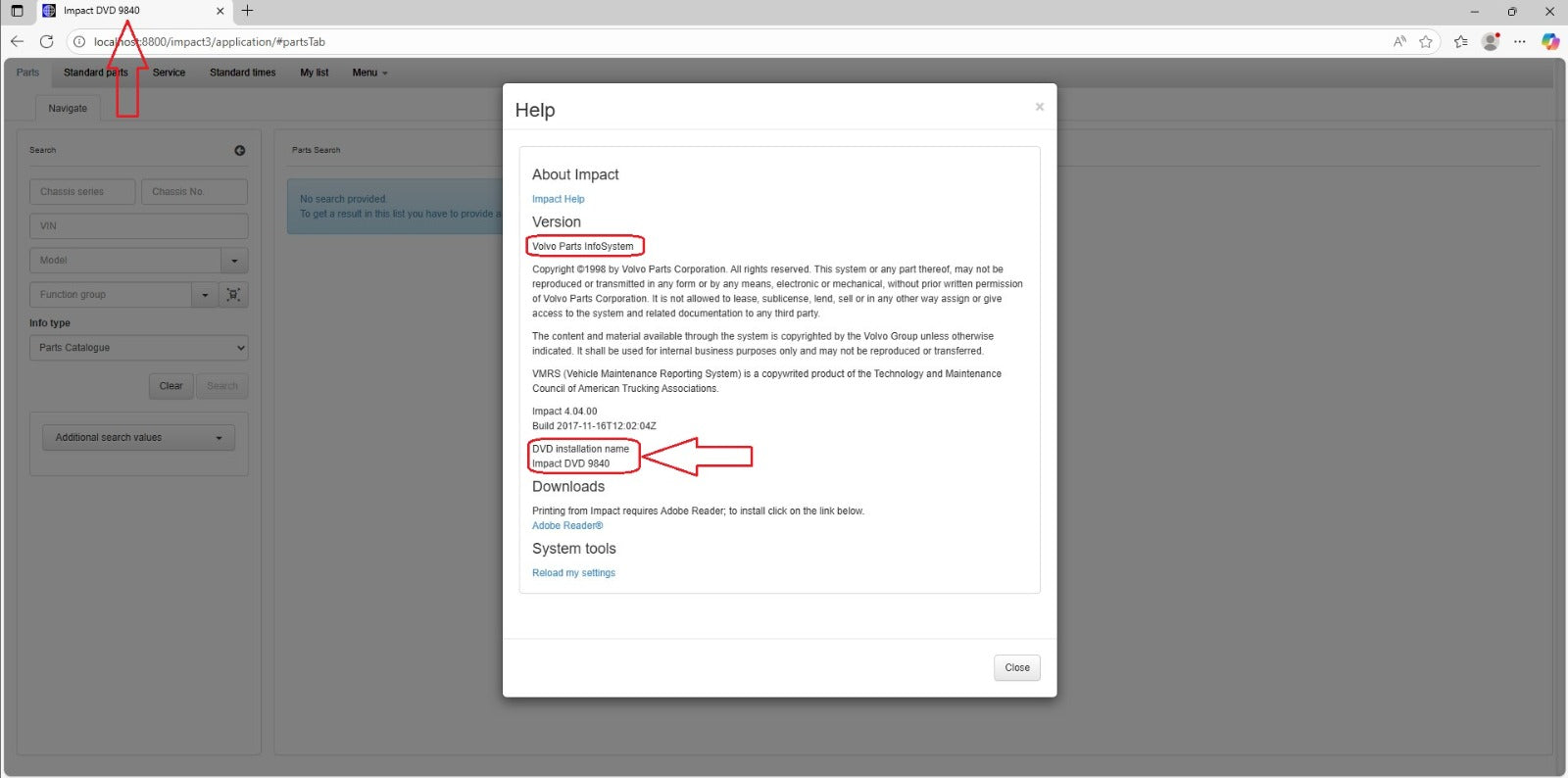Click the Close button in Help dialog
Screen dimensions: 1568x778
(1016, 667)
